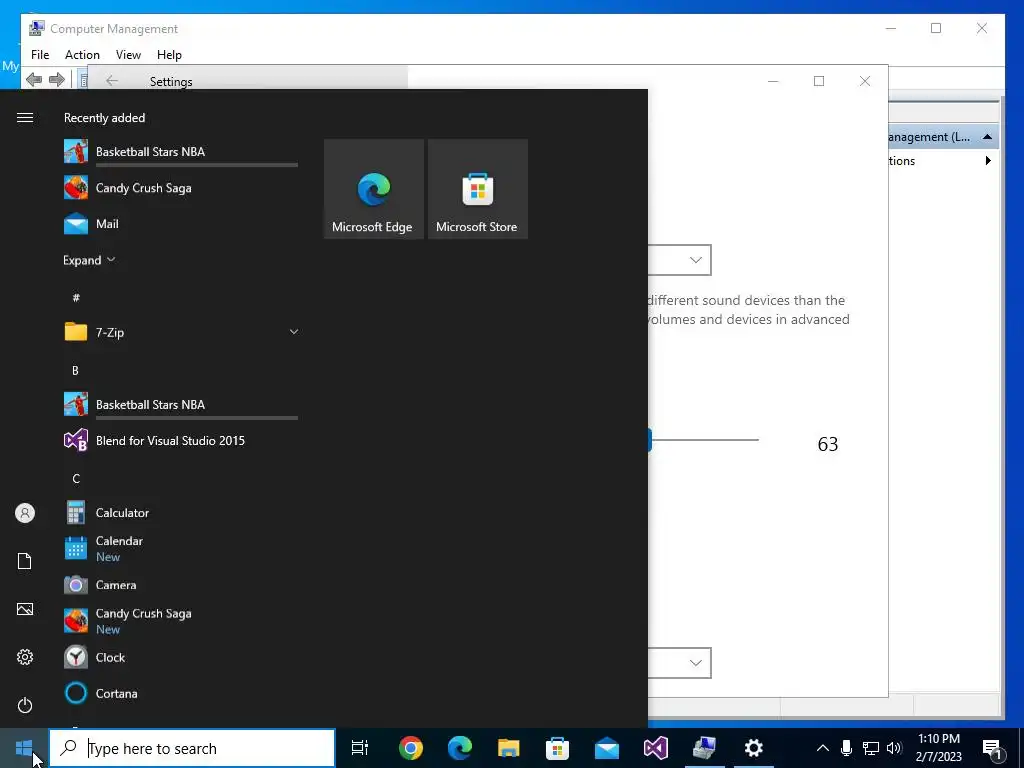Open network status tray icon
The height and width of the screenshot is (768, 1024).
871,748
